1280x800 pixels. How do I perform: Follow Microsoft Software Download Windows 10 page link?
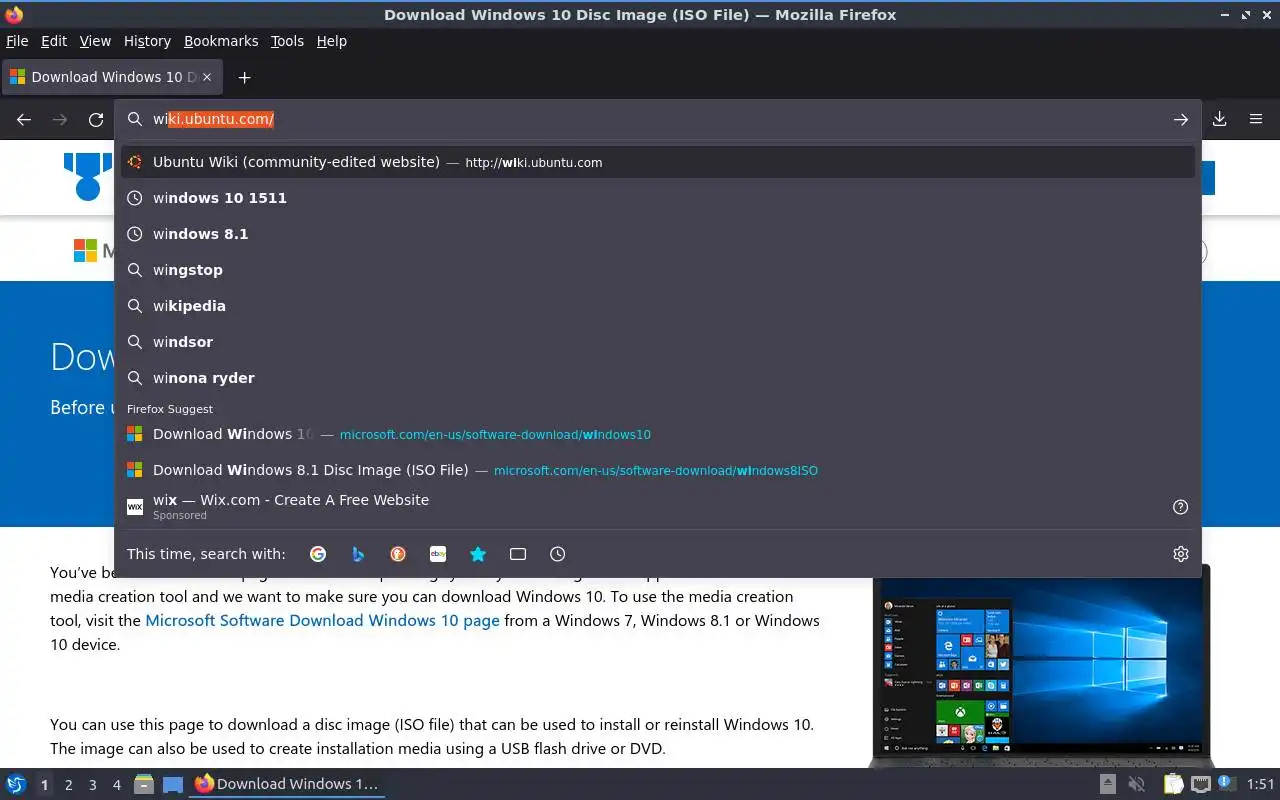pos(322,620)
